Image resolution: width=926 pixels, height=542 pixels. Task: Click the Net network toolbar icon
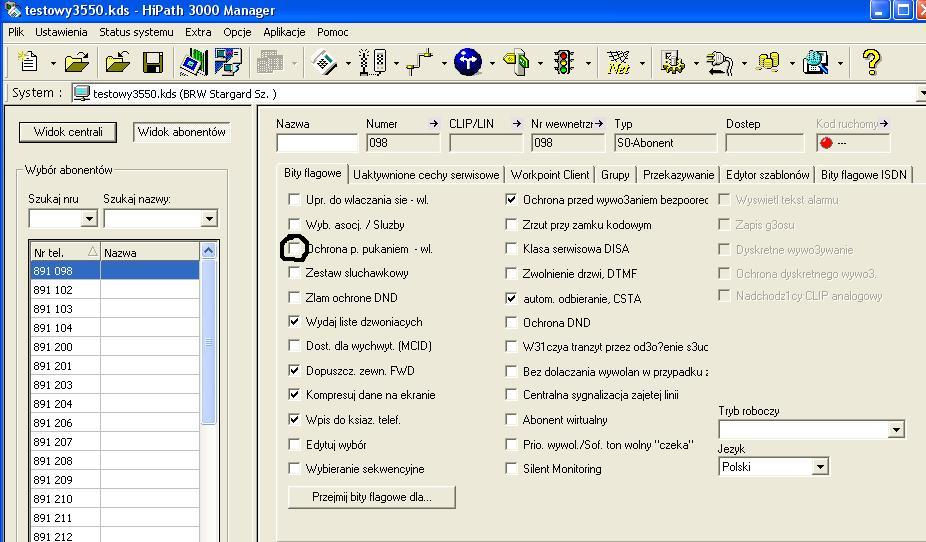[618, 62]
